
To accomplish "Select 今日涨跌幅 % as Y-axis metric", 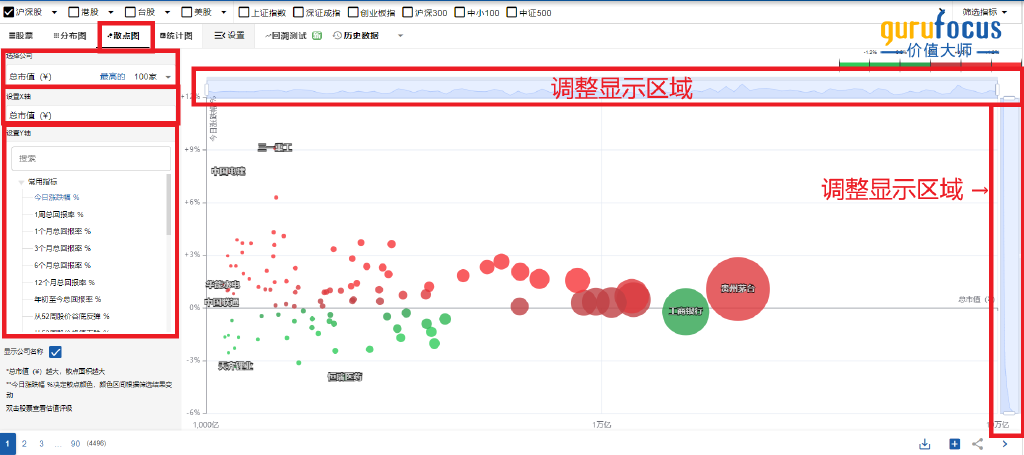I will coord(57,197).
